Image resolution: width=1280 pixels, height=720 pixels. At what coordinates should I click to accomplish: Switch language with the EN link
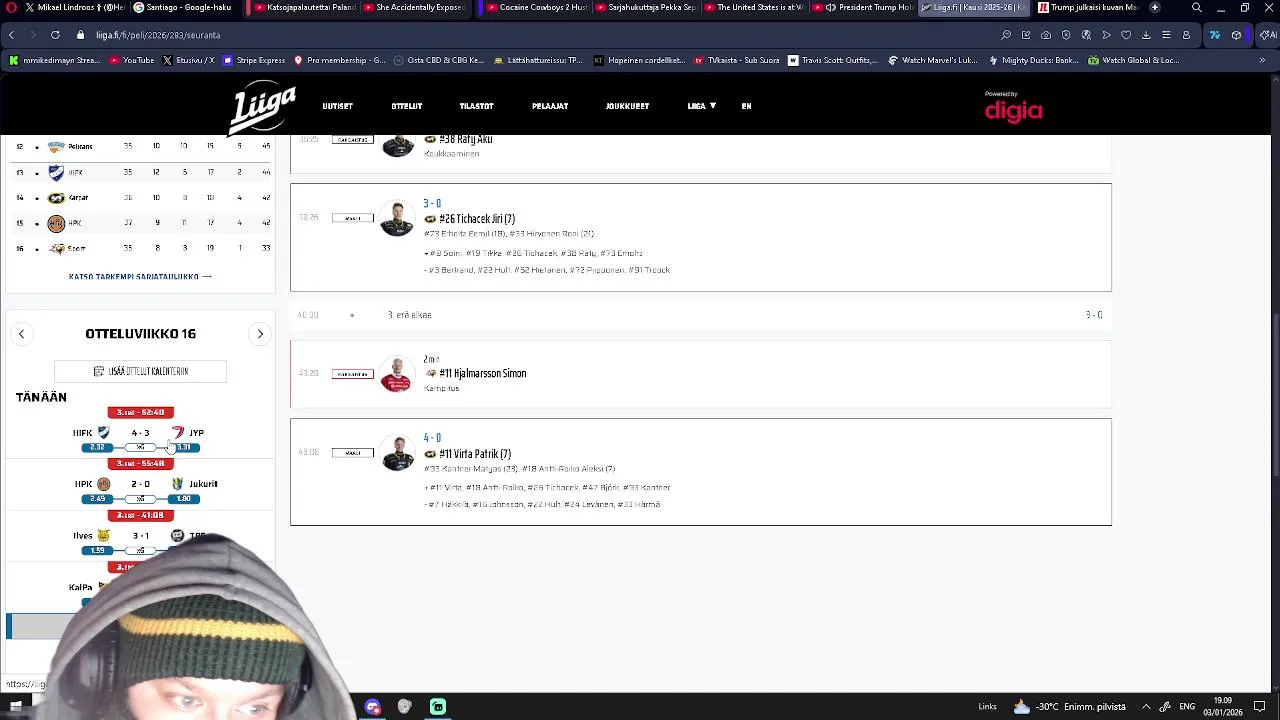click(746, 106)
